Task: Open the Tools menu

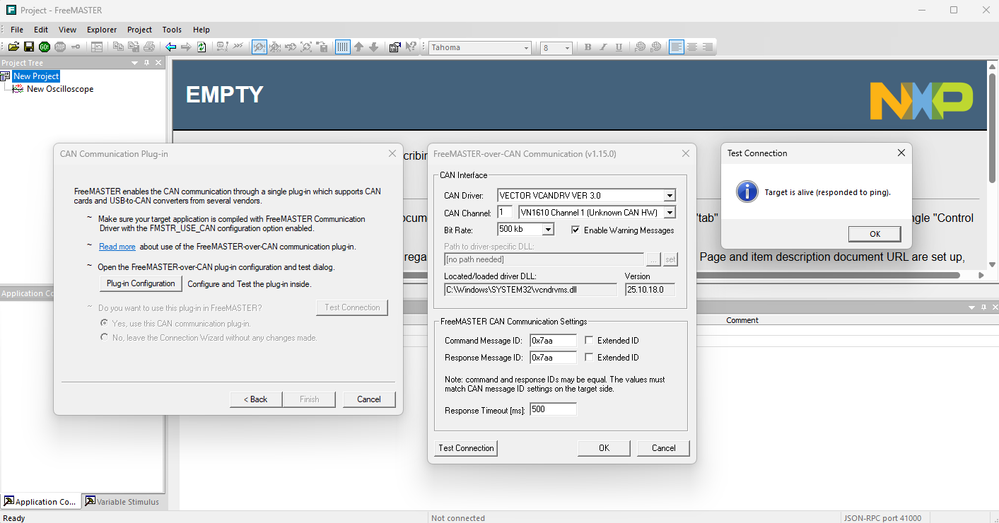Action: point(172,29)
